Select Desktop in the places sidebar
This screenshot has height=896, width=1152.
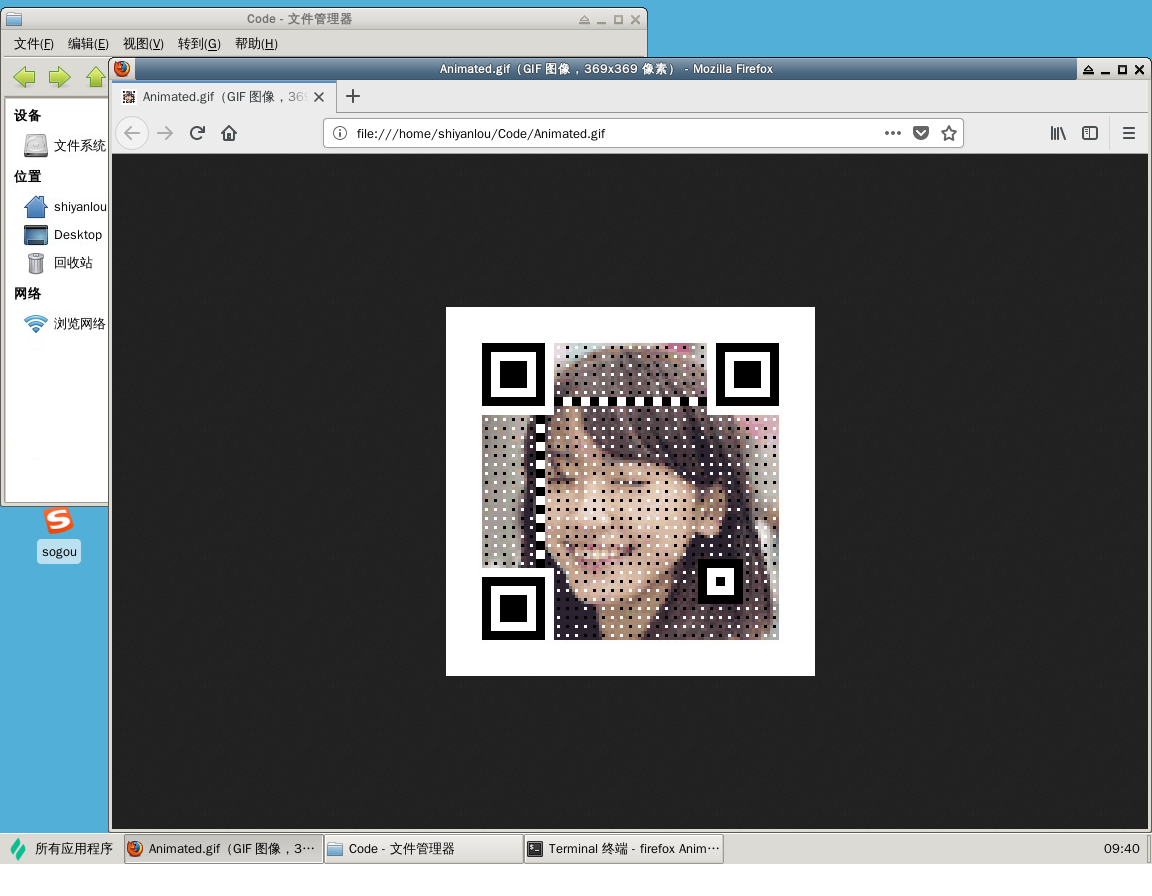tap(77, 235)
